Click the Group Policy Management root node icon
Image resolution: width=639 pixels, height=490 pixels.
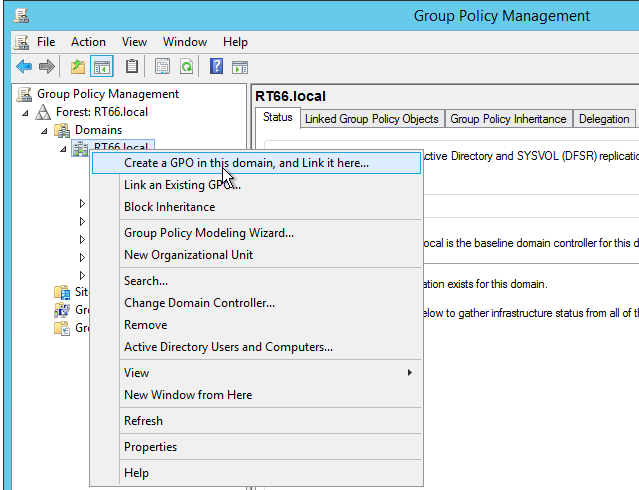tap(24, 94)
